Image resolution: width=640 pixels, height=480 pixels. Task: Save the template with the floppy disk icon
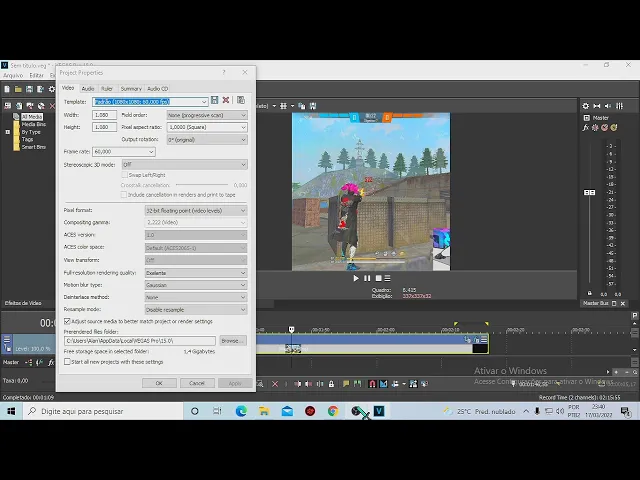(x=214, y=100)
